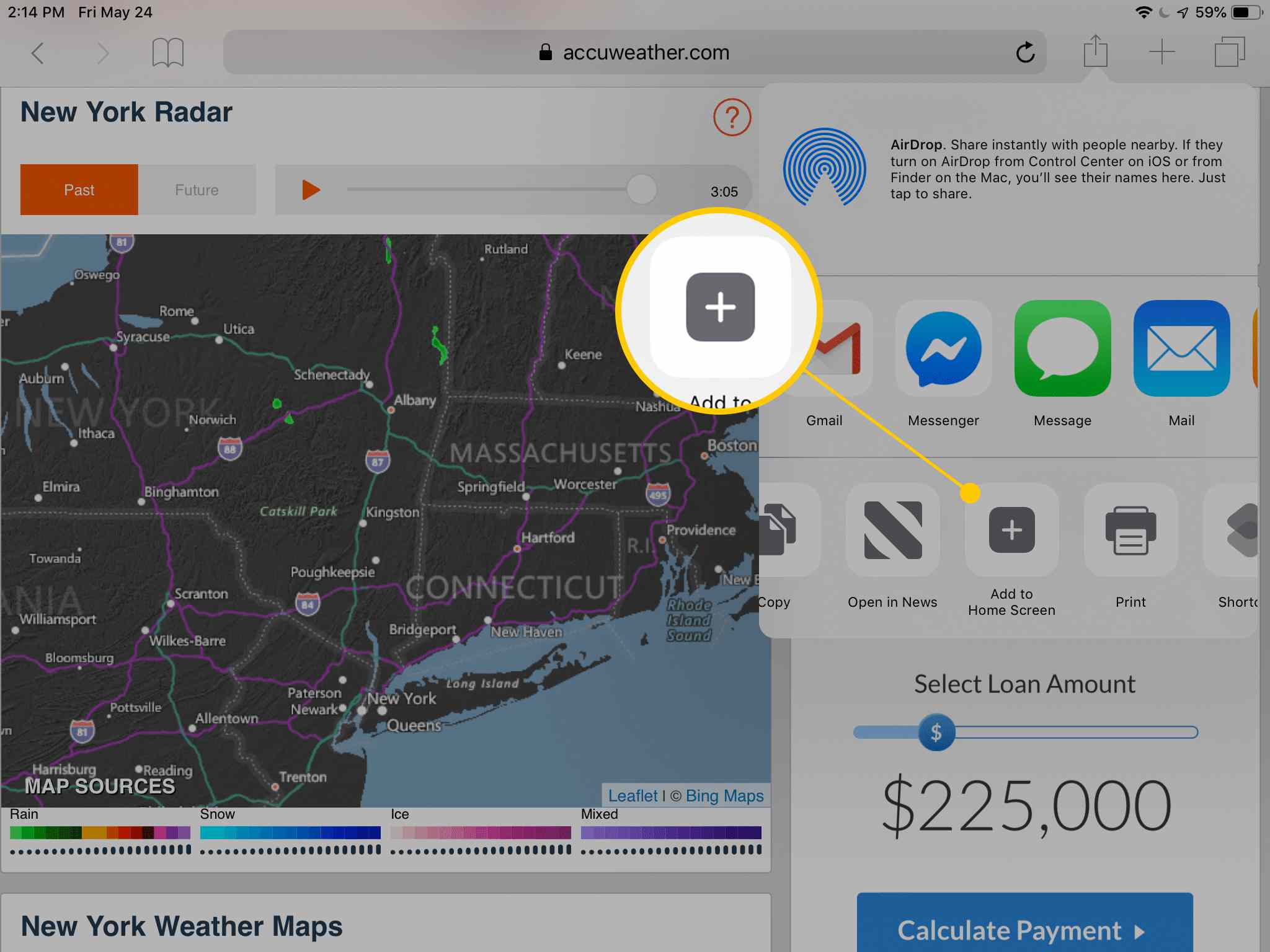Click the Mixed color legend bar
Viewport: 1270px width, 952px height.
click(x=671, y=832)
